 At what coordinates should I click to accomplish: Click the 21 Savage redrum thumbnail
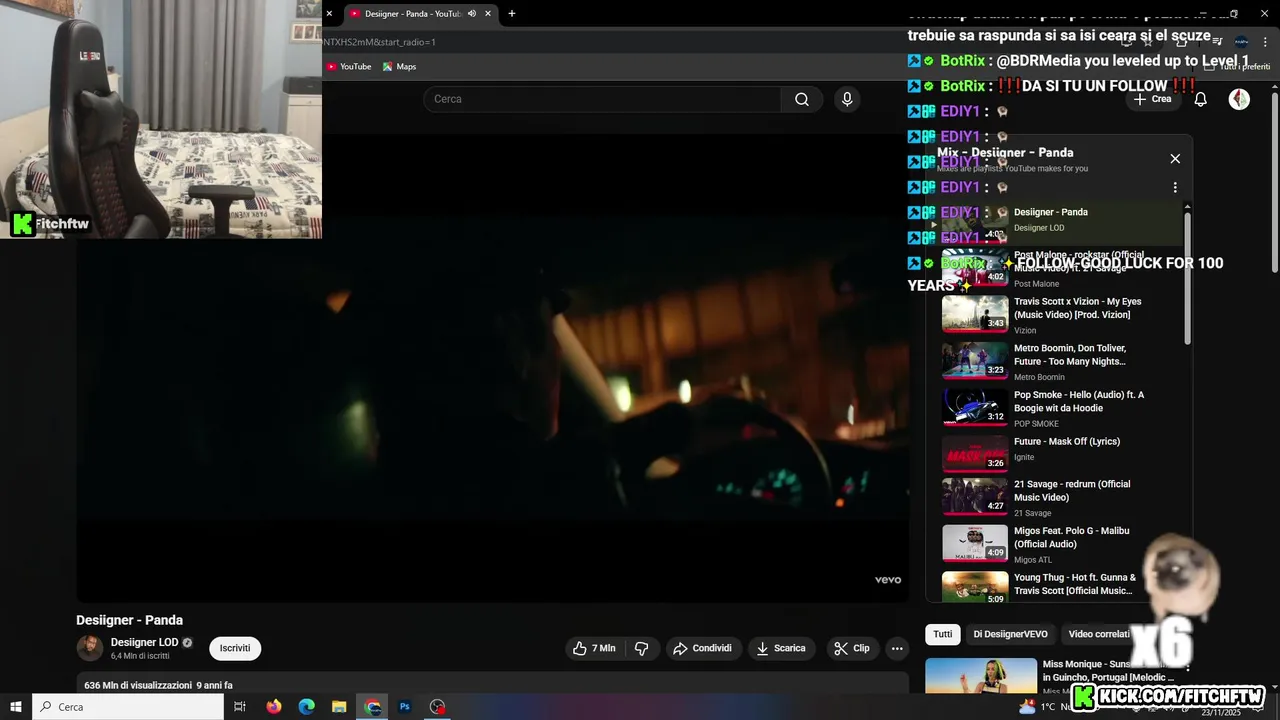[x=975, y=497]
